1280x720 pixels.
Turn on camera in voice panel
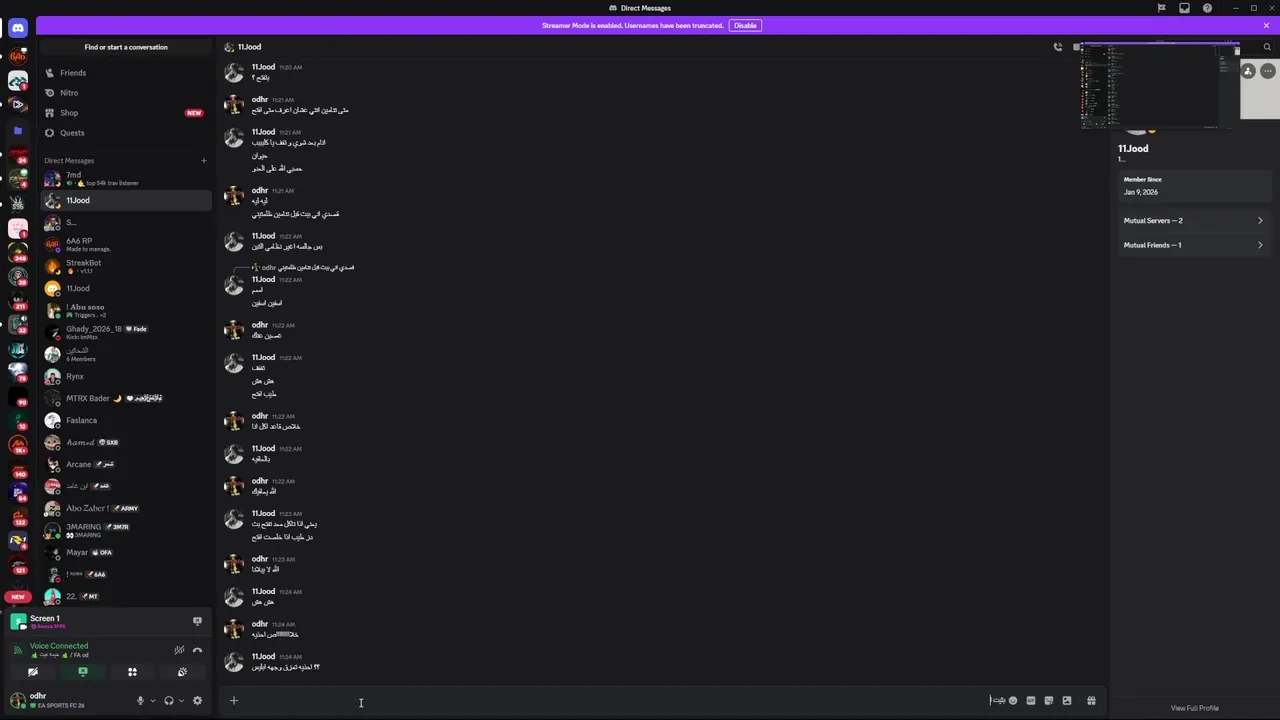click(x=33, y=672)
